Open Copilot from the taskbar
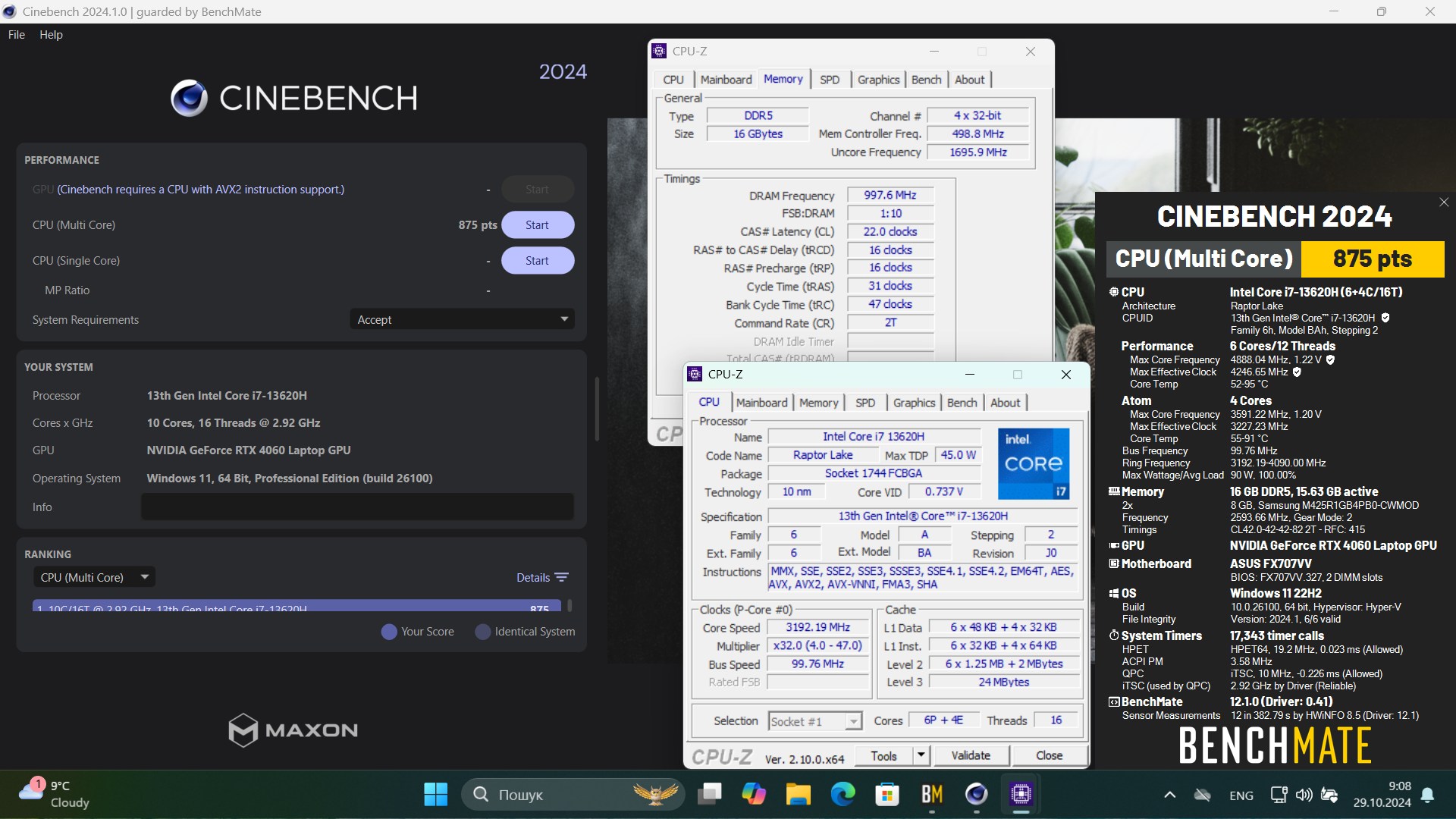The image size is (1456, 819). [x=754, y=795]
